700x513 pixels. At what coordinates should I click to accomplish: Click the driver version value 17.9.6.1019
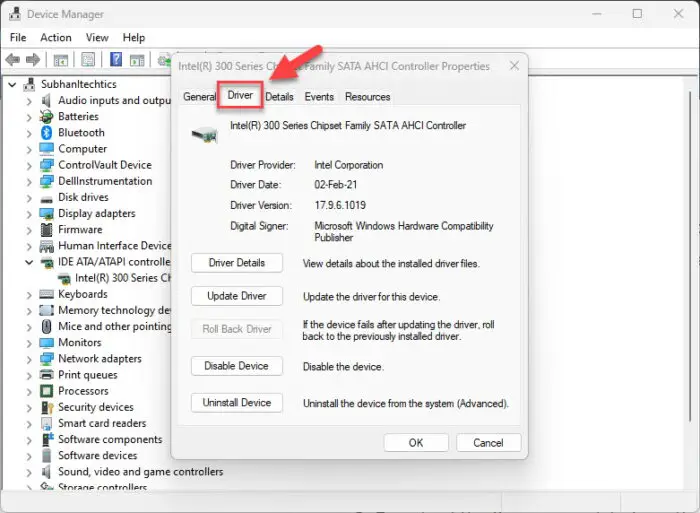tap(340, 205)
